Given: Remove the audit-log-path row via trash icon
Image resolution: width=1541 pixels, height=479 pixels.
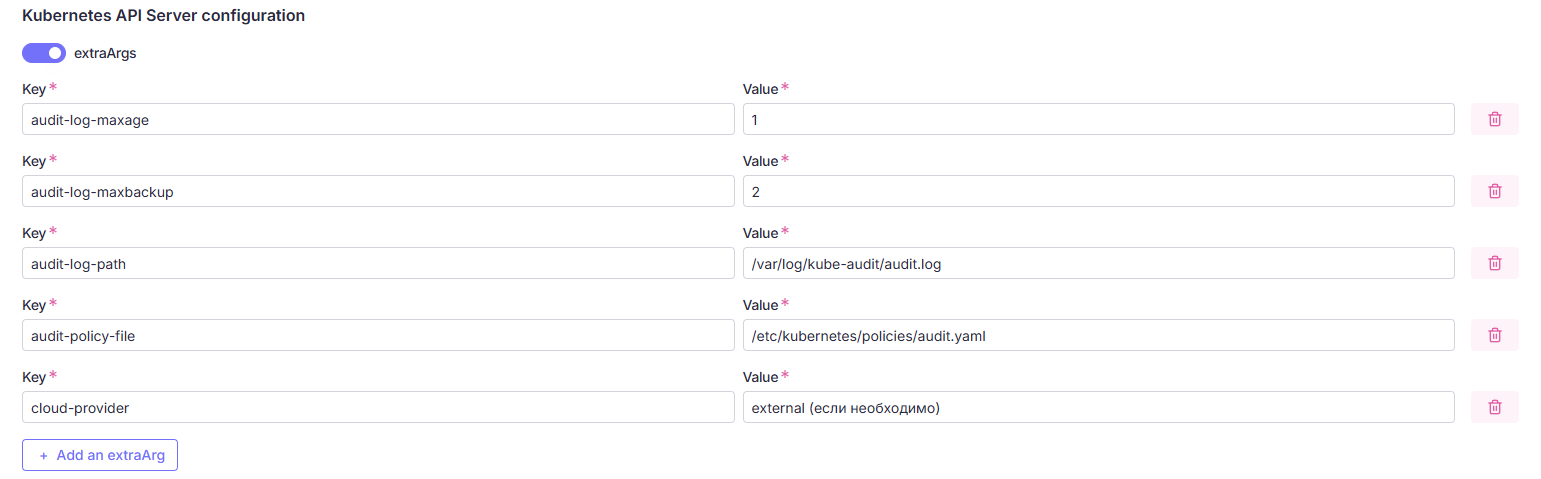Looking at the screenshot, I should [1494, 263].
